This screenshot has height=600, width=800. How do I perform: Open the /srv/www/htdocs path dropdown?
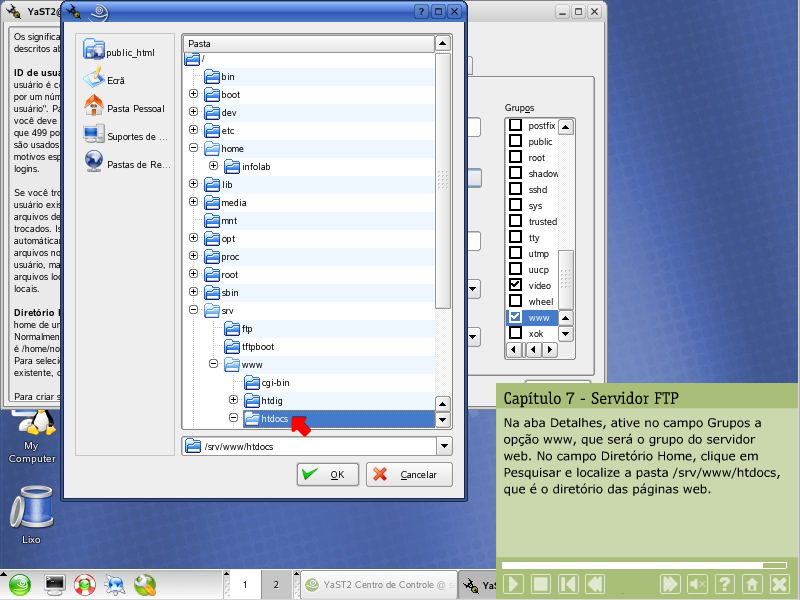444,446
